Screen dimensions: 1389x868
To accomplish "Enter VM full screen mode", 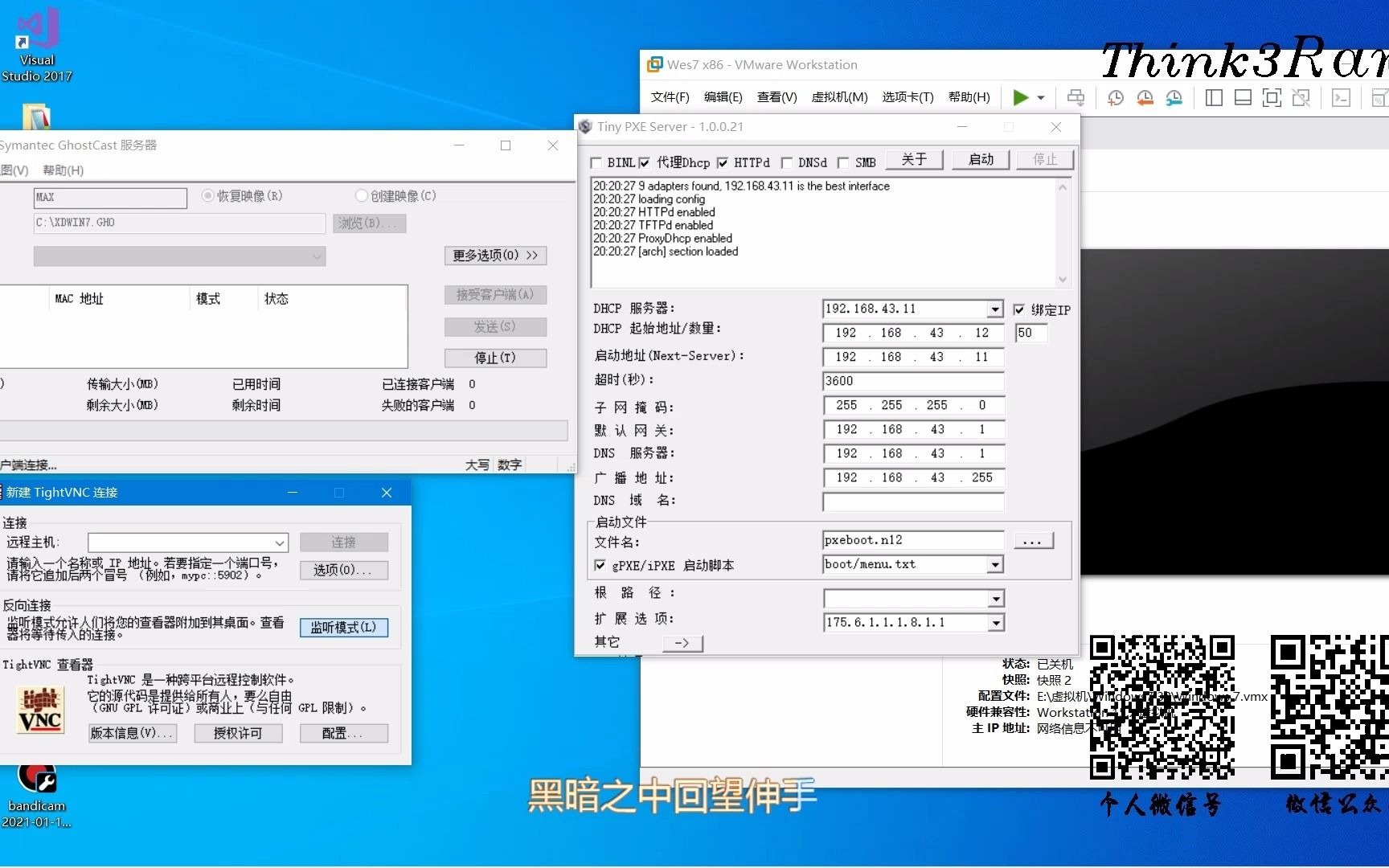I will coord(1272,97).
